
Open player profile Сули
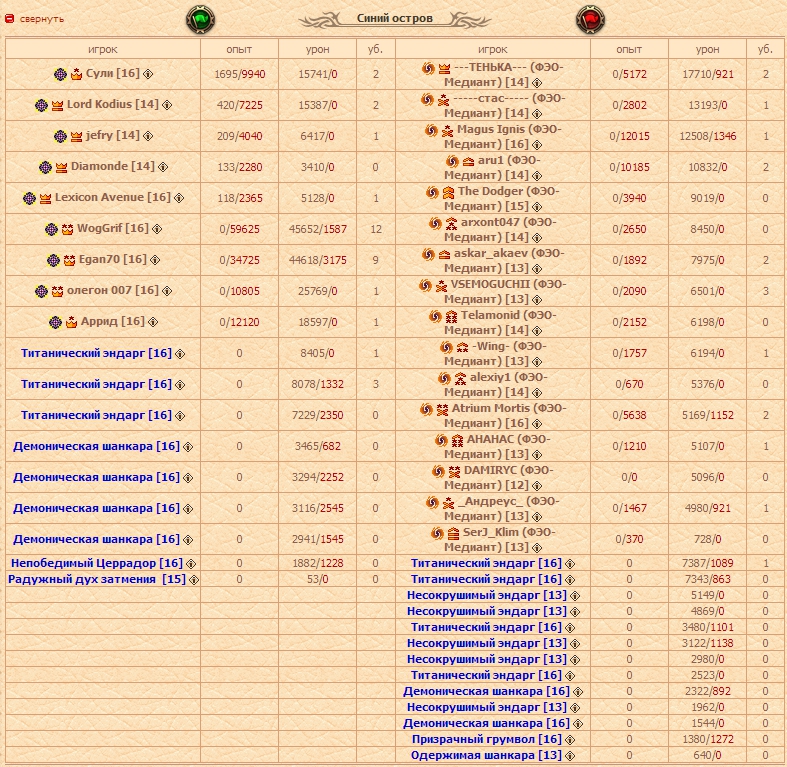click(99, 73)
